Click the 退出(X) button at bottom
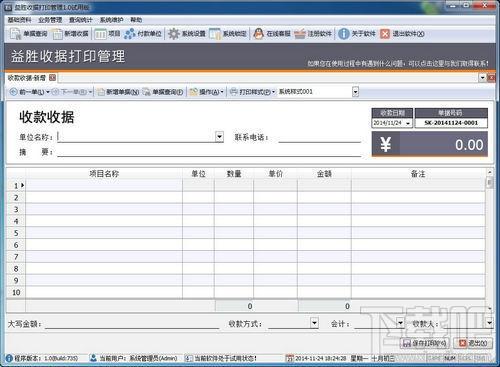The image size is (500, 367). 474,343
